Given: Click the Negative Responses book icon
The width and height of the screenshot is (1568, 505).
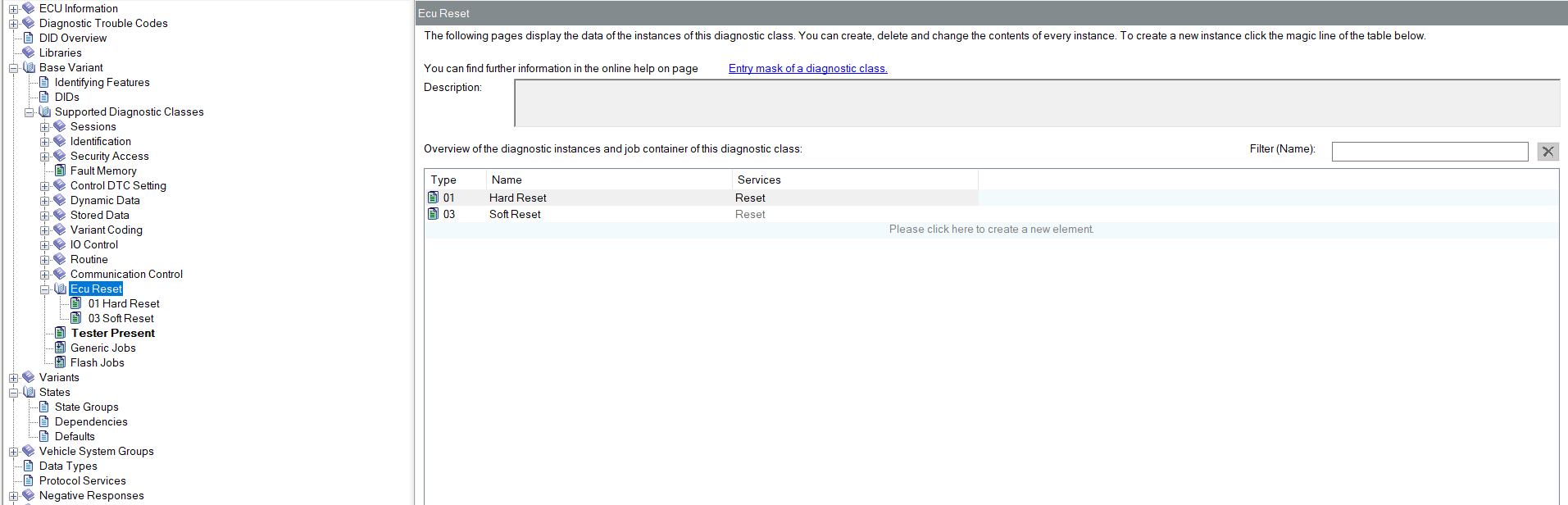Looking at the screenshot, I should pyautogui.click(x=29, y=495).
